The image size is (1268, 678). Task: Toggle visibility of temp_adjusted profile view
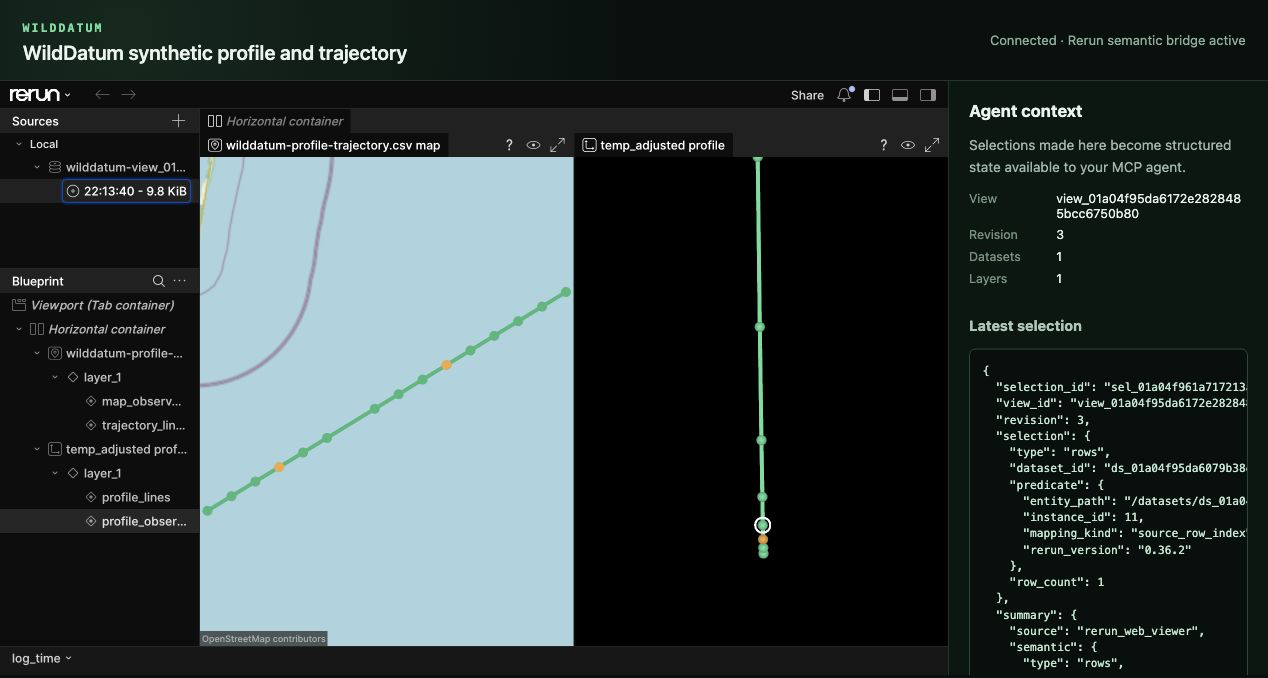tap(907, 145)
